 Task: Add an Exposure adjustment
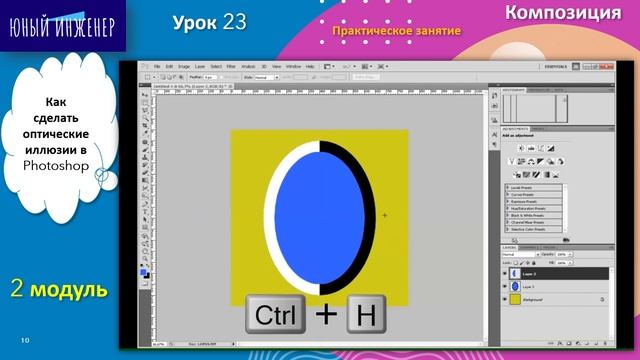coord(551,149)
